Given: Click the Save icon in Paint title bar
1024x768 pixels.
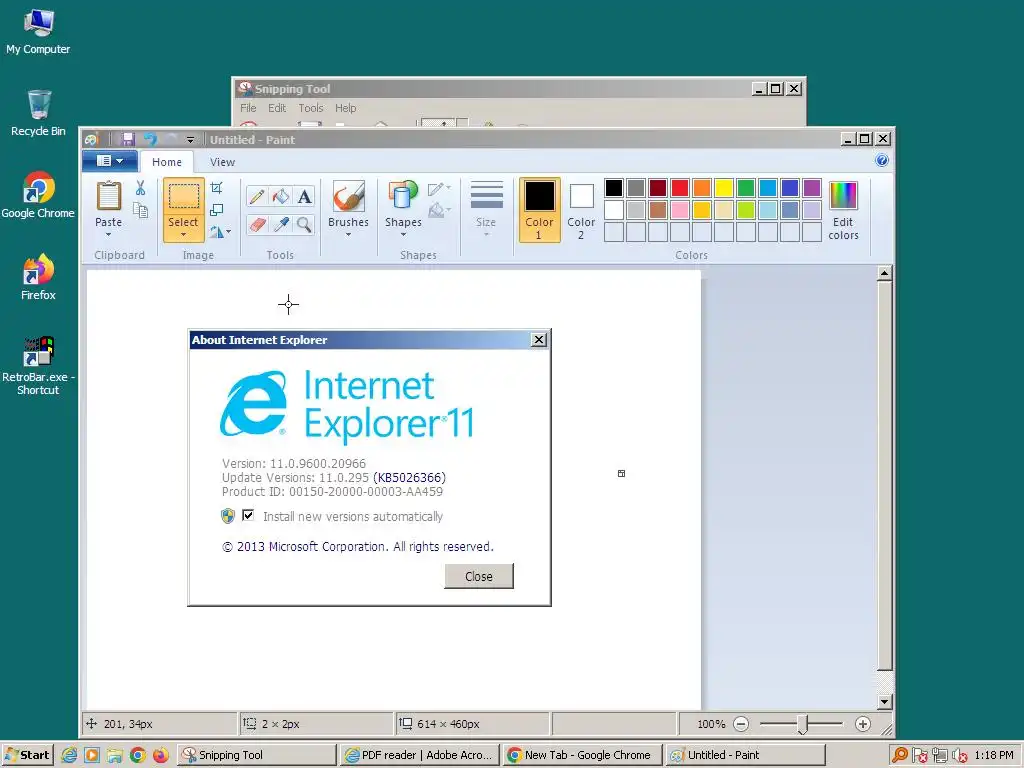Looking at the screenshot, I should coord(127,139).
